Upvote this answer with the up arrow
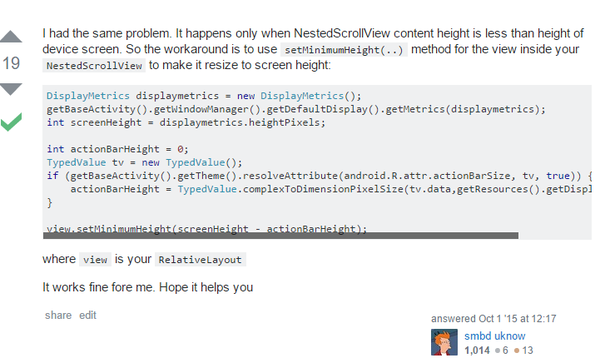 pyautogui.click(x=11, y=36)
